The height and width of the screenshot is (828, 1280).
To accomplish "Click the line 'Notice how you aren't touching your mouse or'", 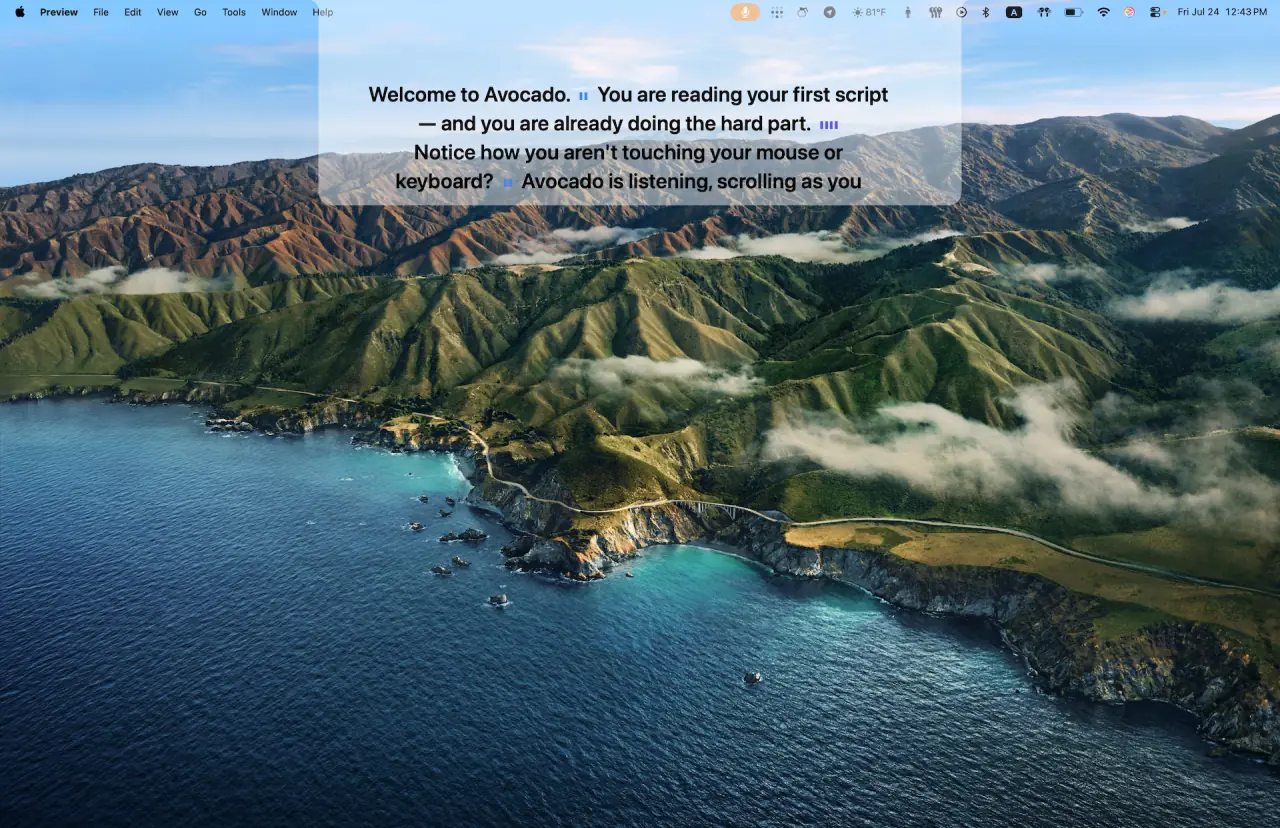I will [628, 153].
